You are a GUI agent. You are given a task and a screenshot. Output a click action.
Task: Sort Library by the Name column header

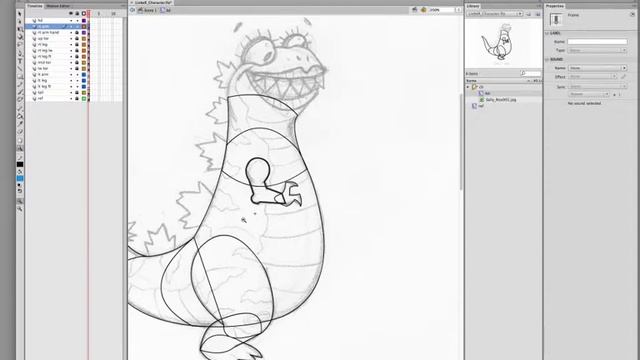(x=471, y=81)
